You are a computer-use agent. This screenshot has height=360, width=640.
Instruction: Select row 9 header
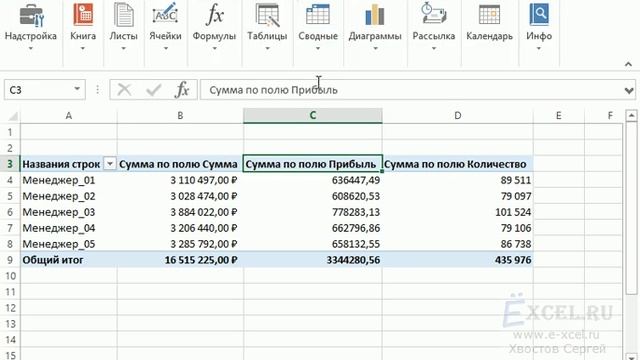[10, 260]
